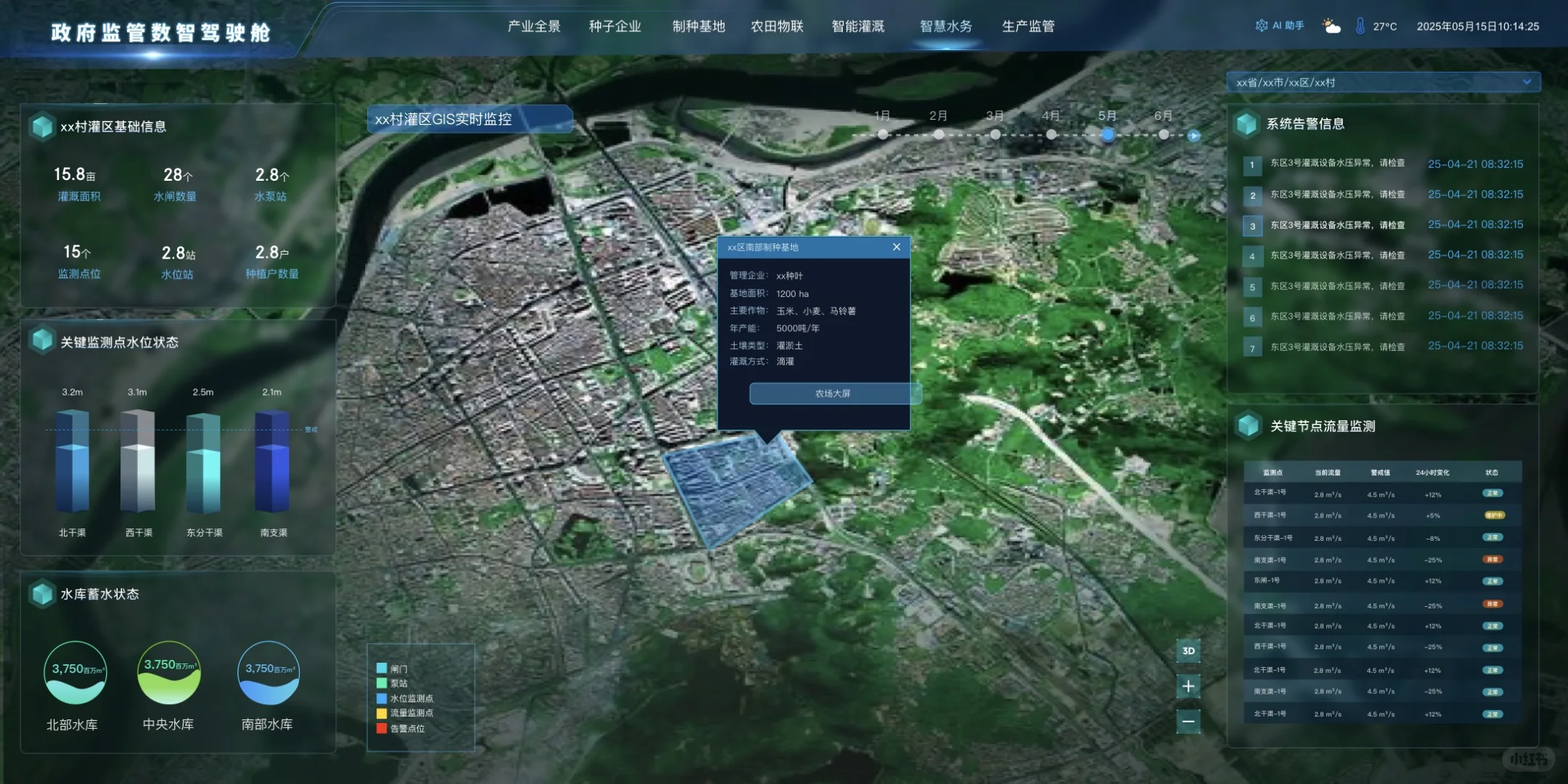Toggle the 3D map view
This screenshot has height=784, width=1568.
pyautogui.click(x=1188, y=650)
